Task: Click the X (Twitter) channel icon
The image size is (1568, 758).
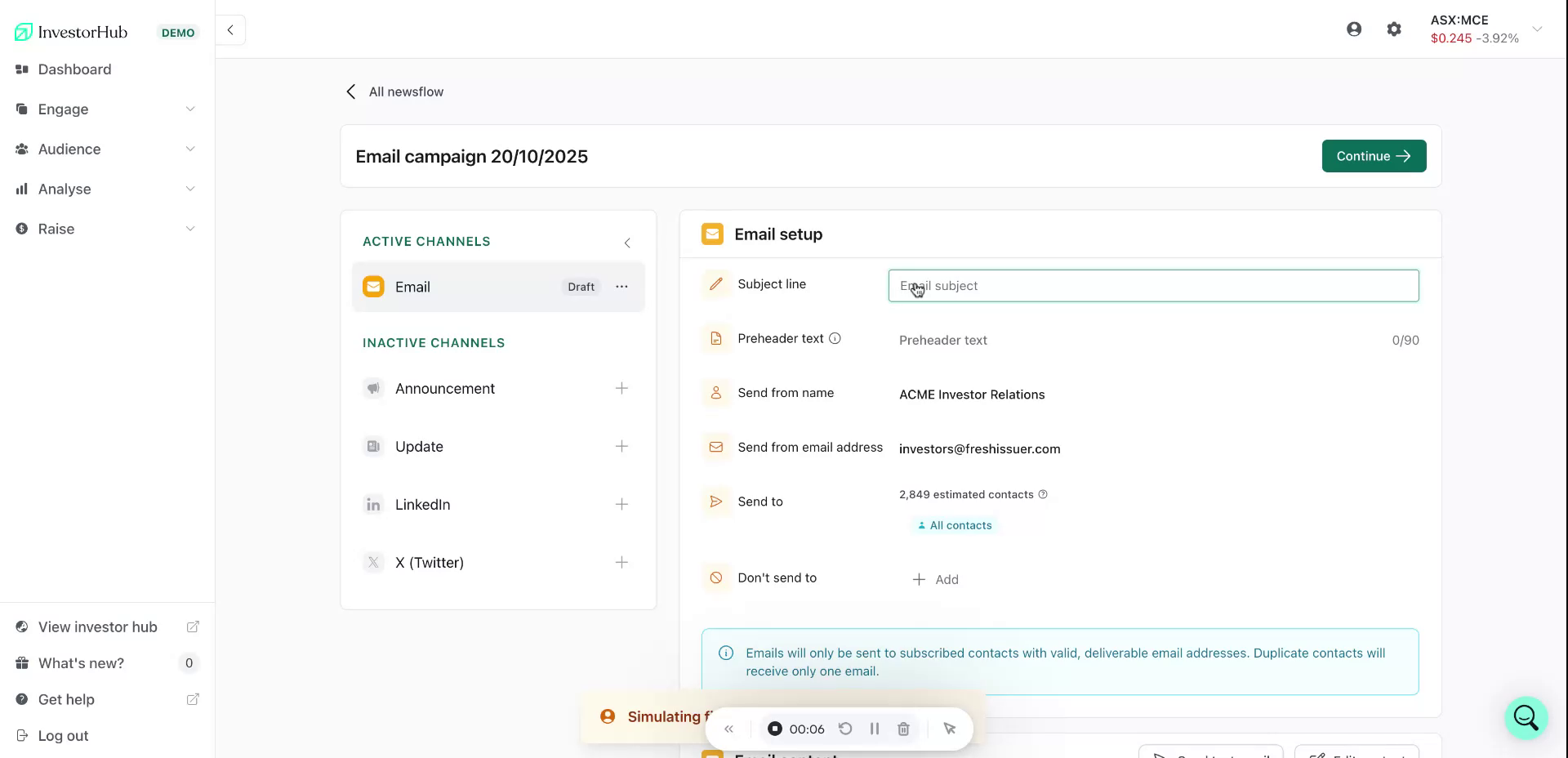Action: tap(373, 562)
